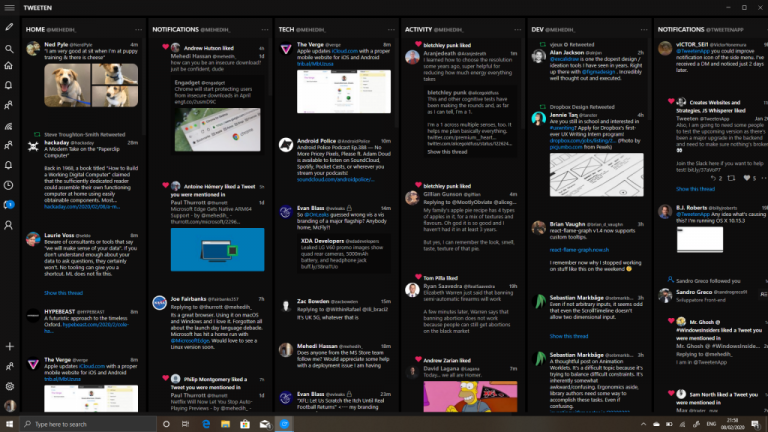This screenshot has height=432, width=768.
Task: Open TECH column options menu
Action: pyautogui.click(x=391, y=30)
